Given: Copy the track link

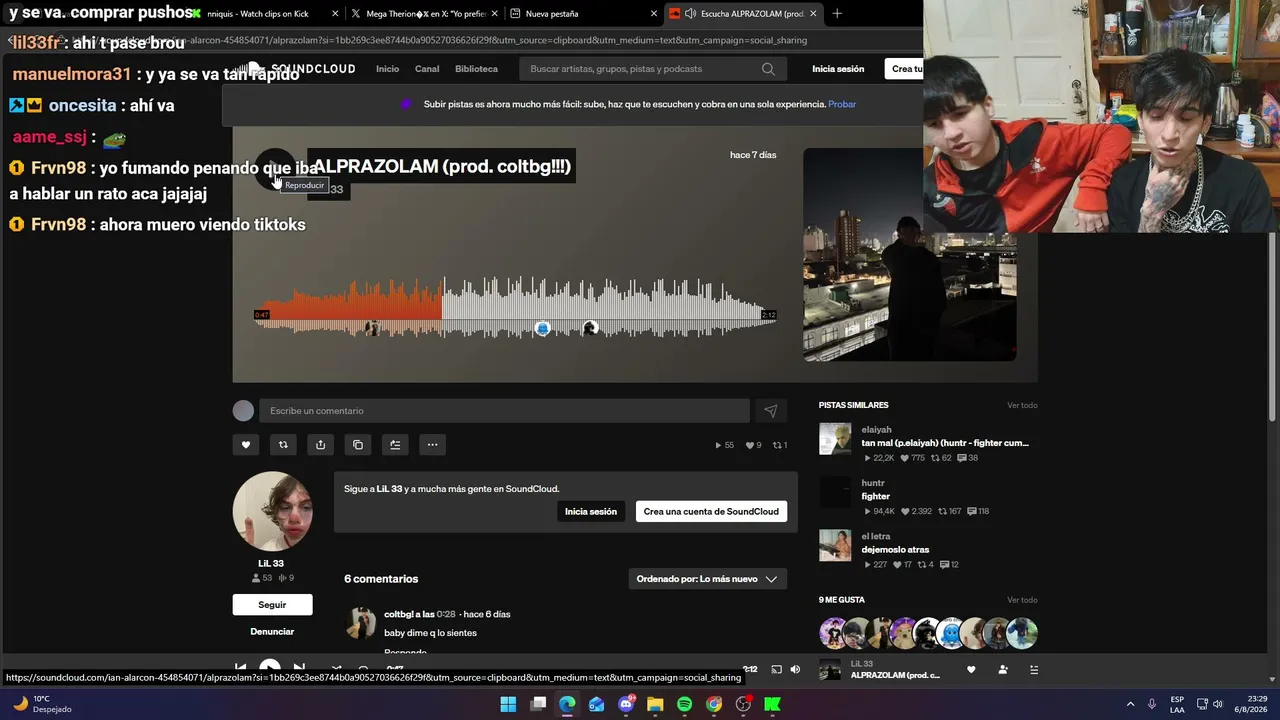Looking at the screenshot, I should (358, 445).
